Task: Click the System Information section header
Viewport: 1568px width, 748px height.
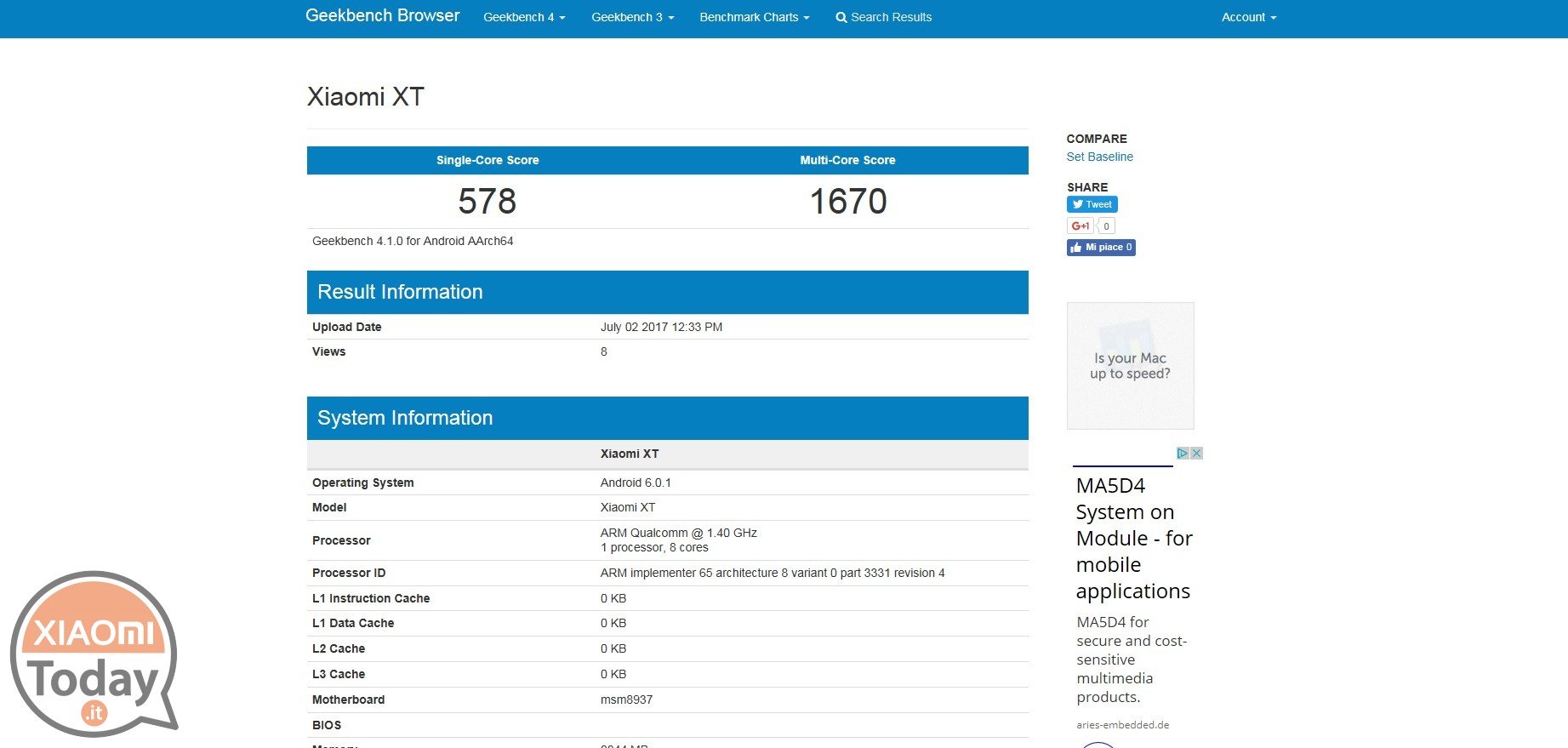Action: [x=668, y=418]
